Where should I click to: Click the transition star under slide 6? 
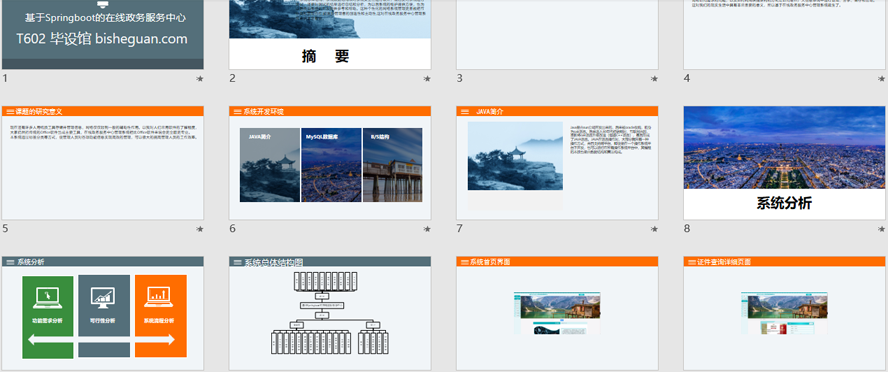pos(427,229)
